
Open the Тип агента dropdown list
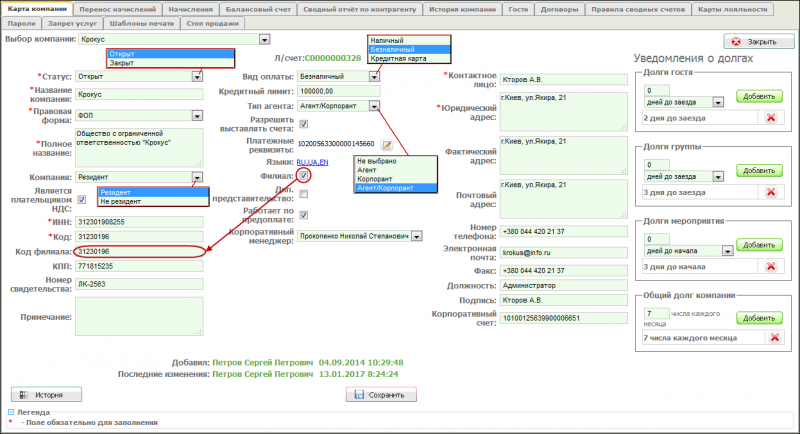coord(374,106)
